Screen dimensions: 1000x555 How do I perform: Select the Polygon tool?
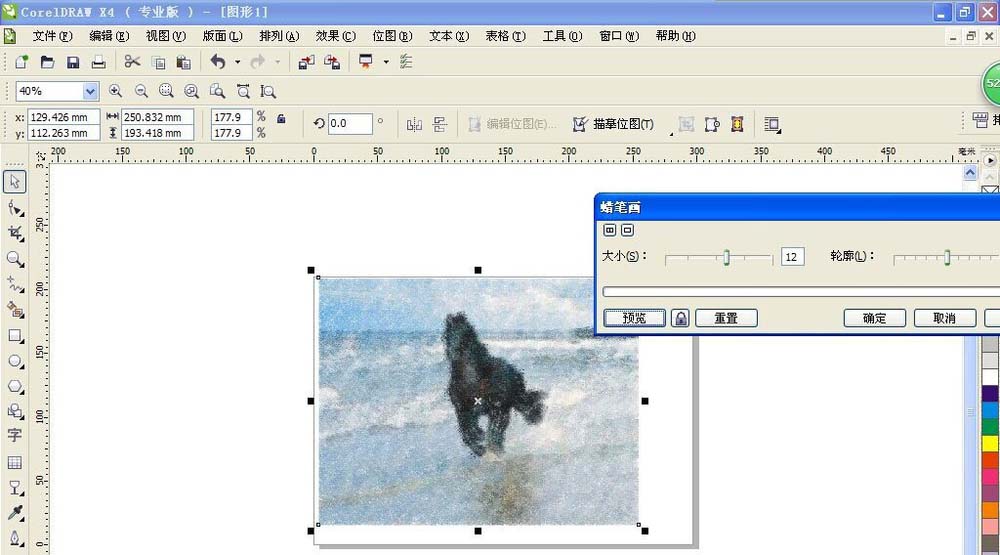tap(15, 387)
